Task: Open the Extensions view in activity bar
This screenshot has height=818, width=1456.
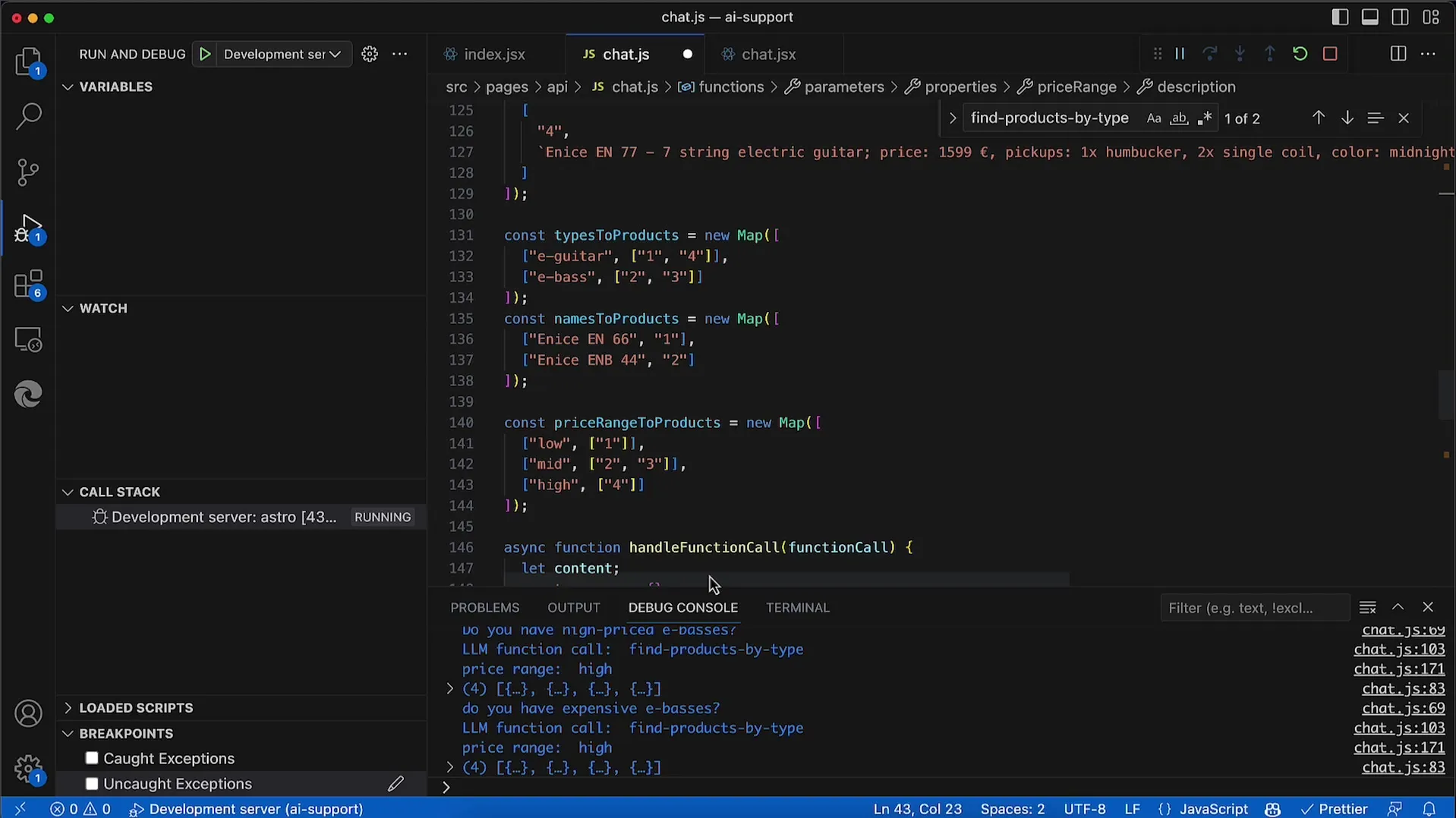Action: (x=28, y=285)
